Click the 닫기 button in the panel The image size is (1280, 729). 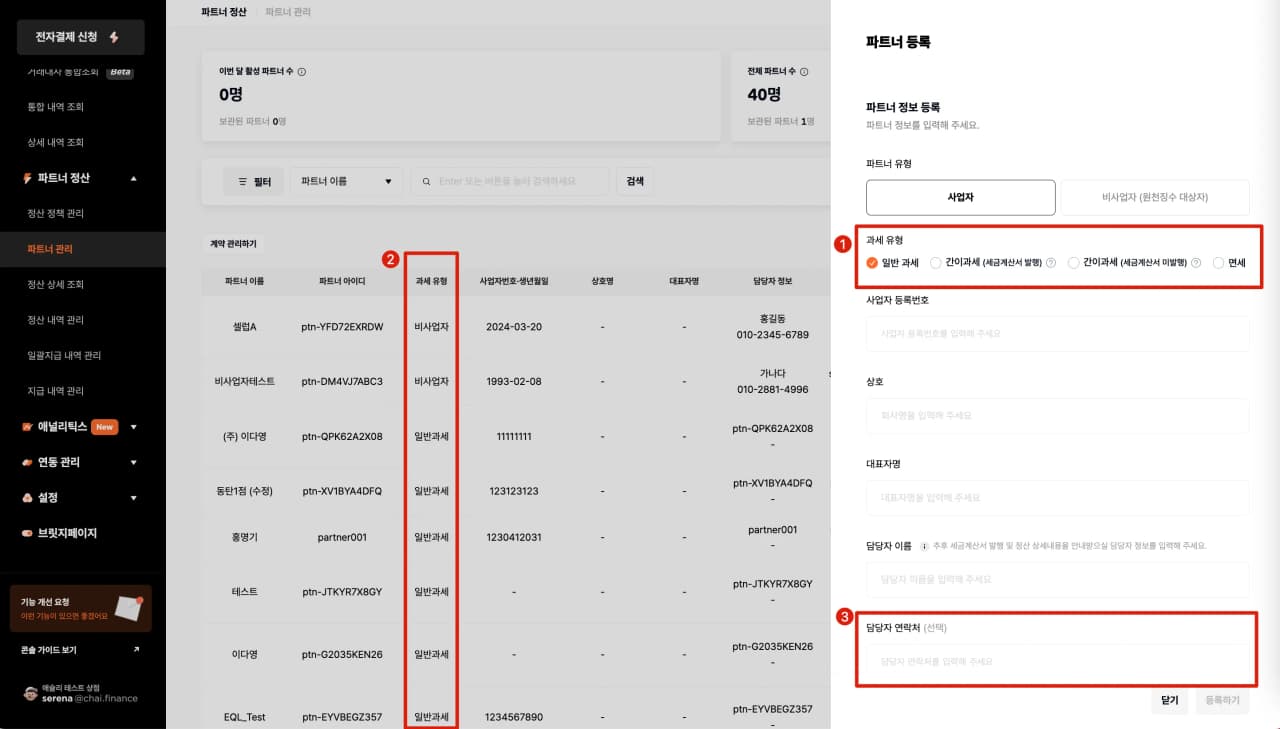(1170, 700)
